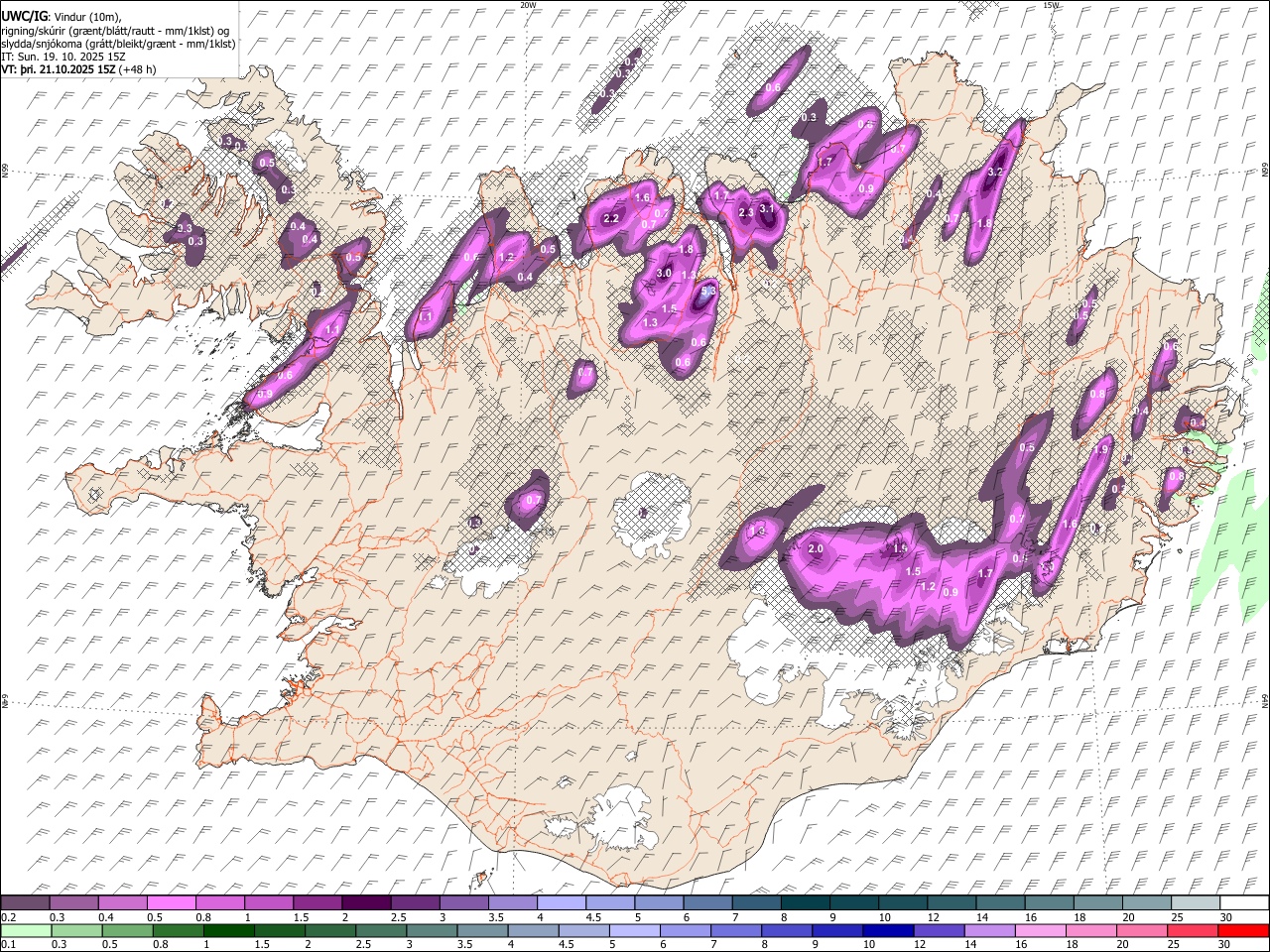
Task: Select the dark teal swatch right of '8', top scale
Action: coord(805,903)
